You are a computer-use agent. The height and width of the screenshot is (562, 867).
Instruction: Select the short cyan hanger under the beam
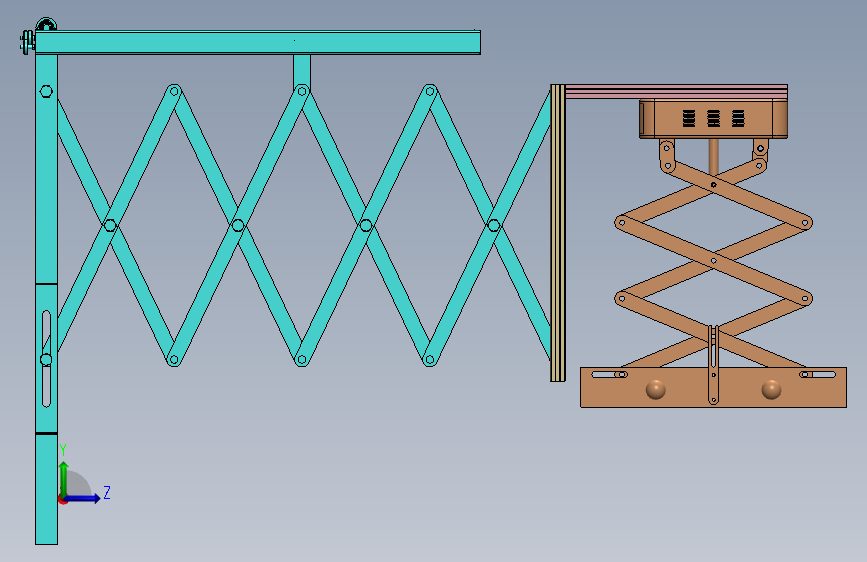pos(301,71)
